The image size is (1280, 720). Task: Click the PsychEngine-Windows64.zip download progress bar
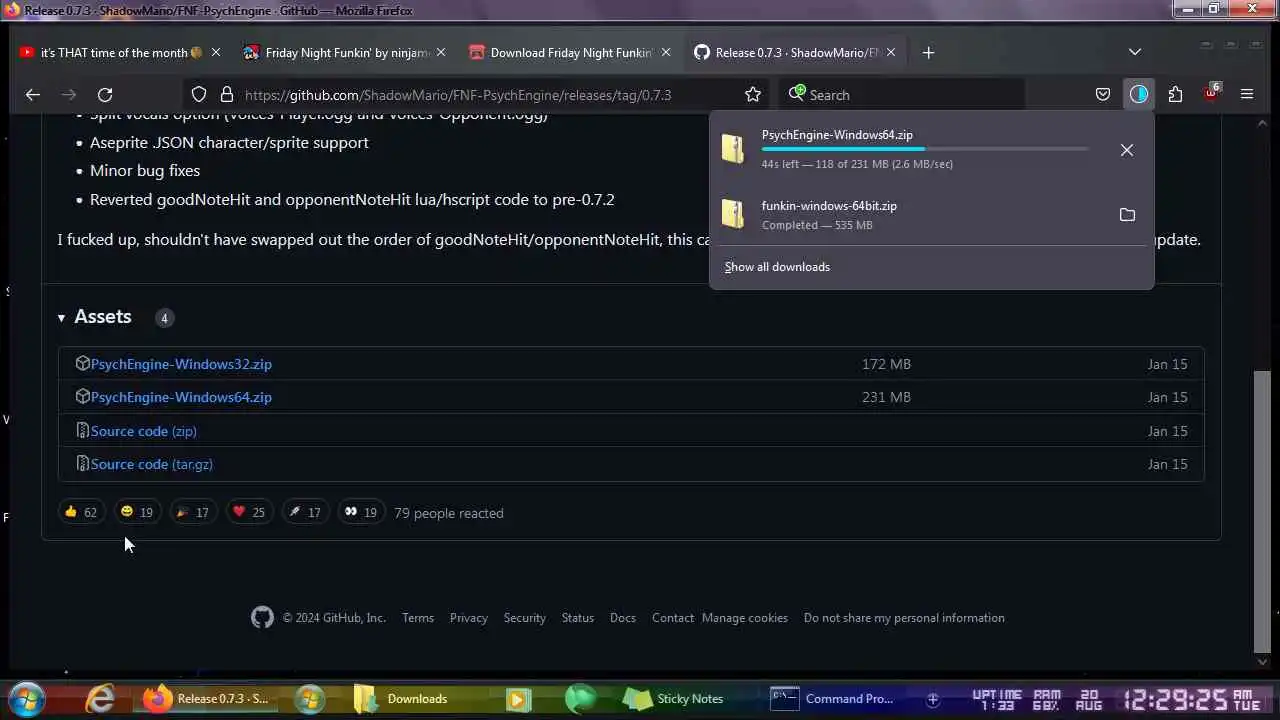[x=925, y=149]
